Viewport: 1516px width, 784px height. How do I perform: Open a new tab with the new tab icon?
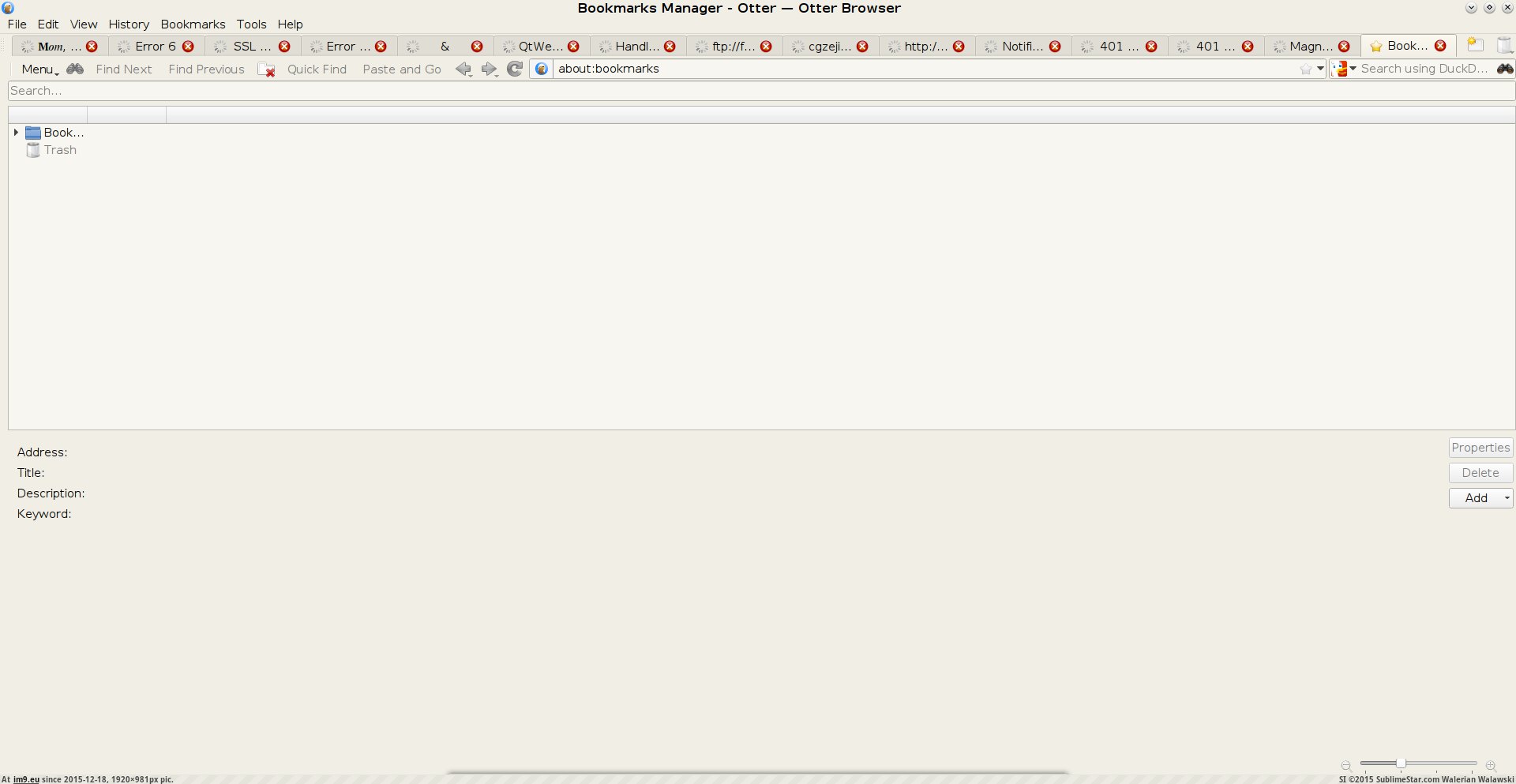click(1475, 45)
